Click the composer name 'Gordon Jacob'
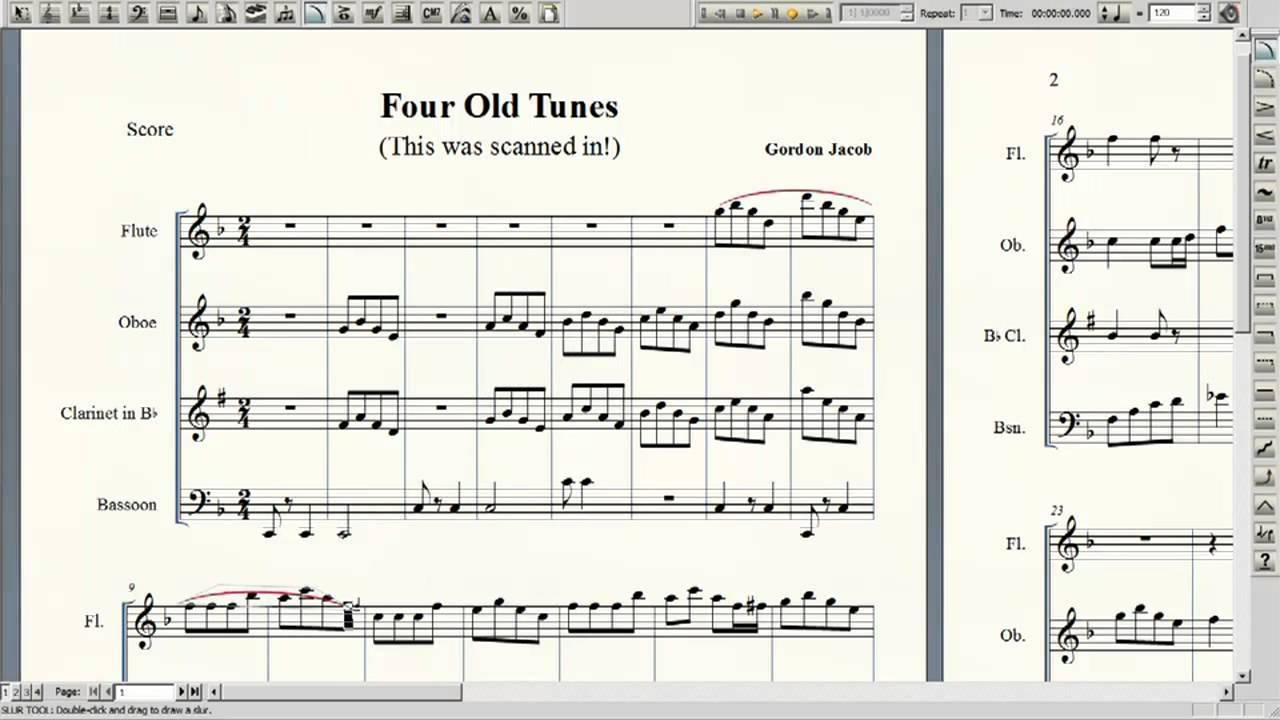Image resolution: width=1280 pixels, height=720 pixels. [818, 149]
